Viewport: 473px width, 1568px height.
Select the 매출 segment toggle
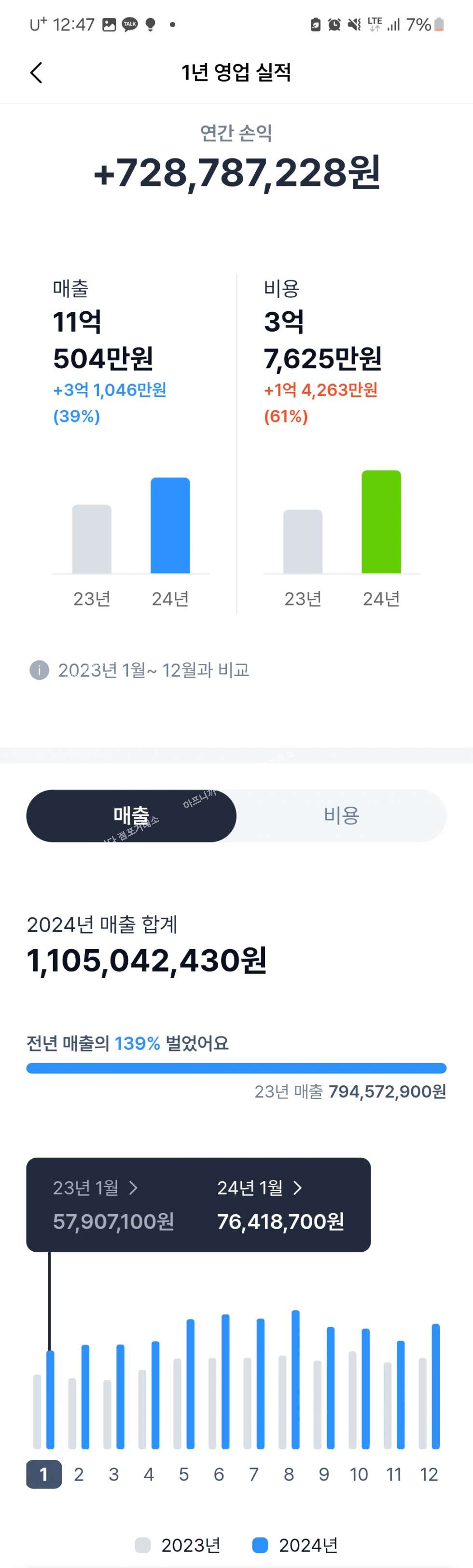[131, 816]
